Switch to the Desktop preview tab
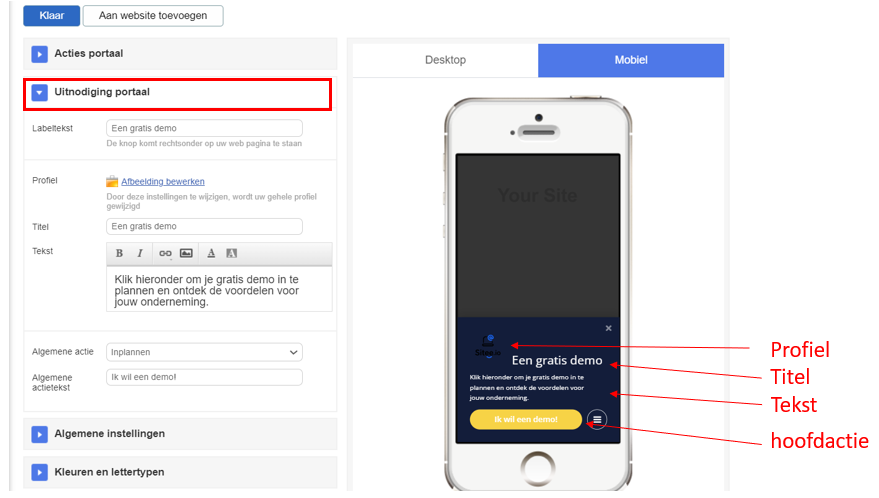 tap(445, 60)
